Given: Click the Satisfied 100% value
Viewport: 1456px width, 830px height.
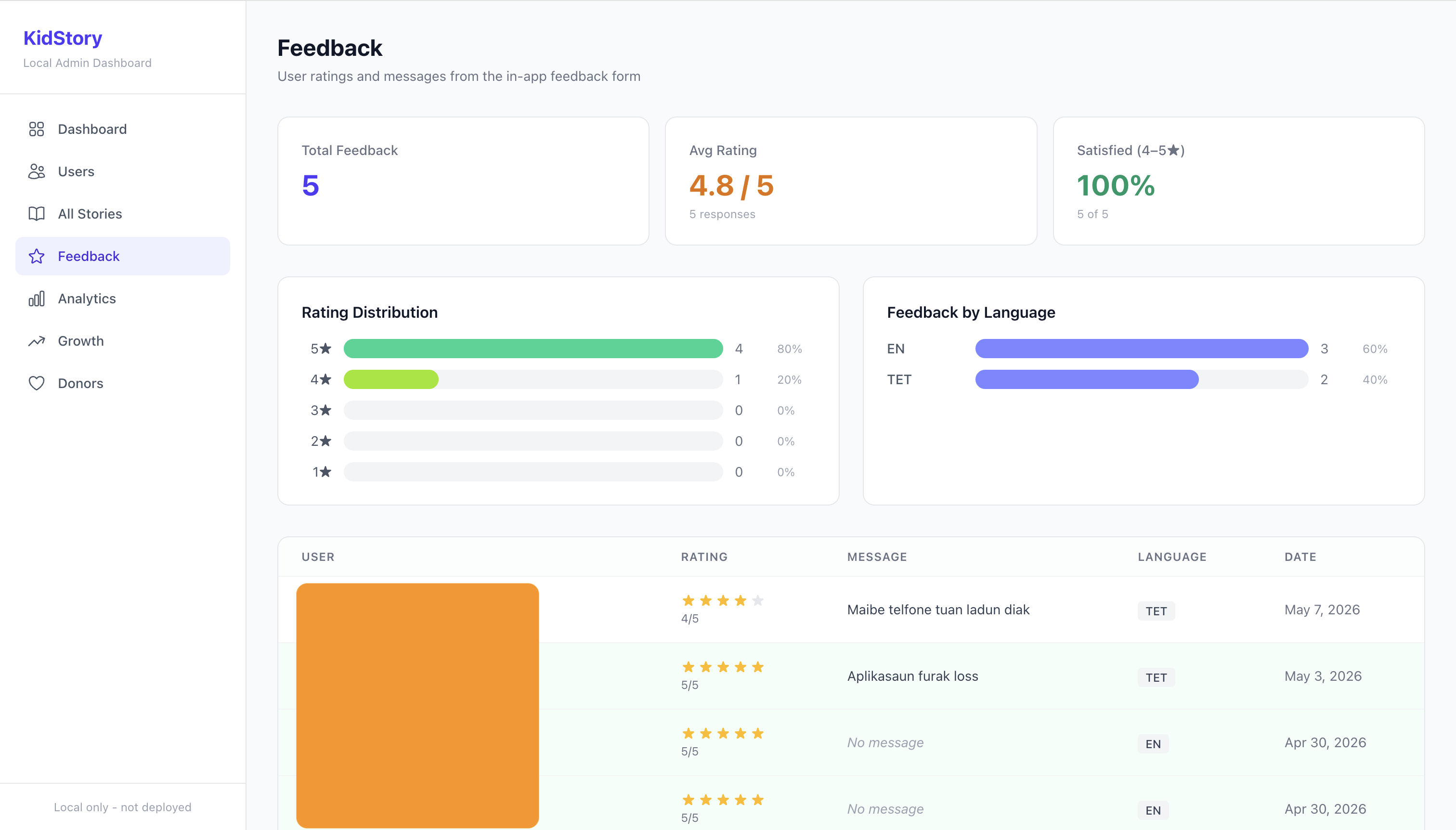Looking at the screenshot, I should point(1116,186).
